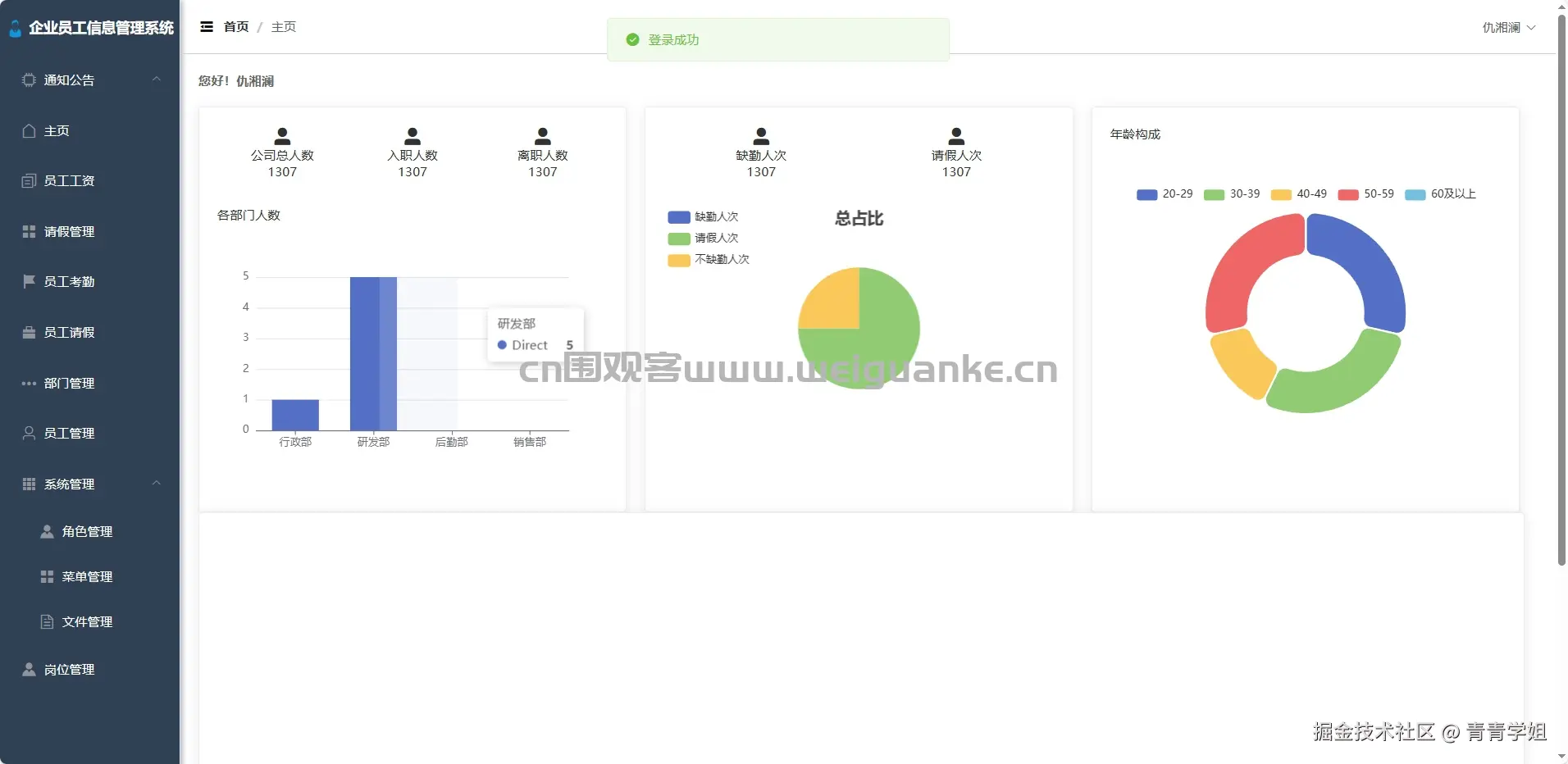Open the 仇湘澜 user dropdown
This screenshot has height=764, width=1568.
point(1508,28)
